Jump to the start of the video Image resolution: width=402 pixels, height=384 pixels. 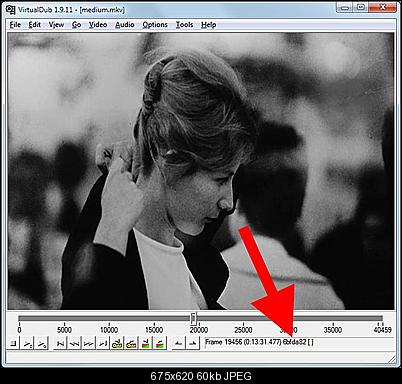[61, 343]
